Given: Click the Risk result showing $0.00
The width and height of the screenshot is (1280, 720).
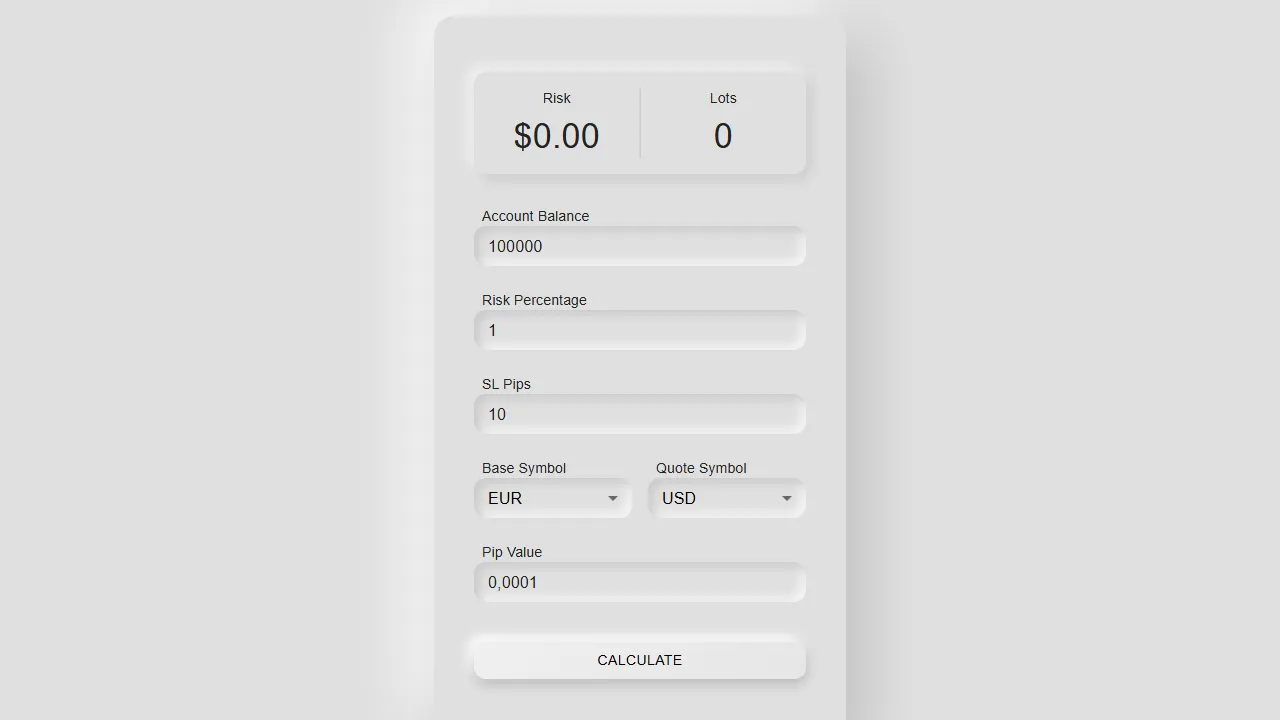Looking at the screenshot, I should click(556, 136).
